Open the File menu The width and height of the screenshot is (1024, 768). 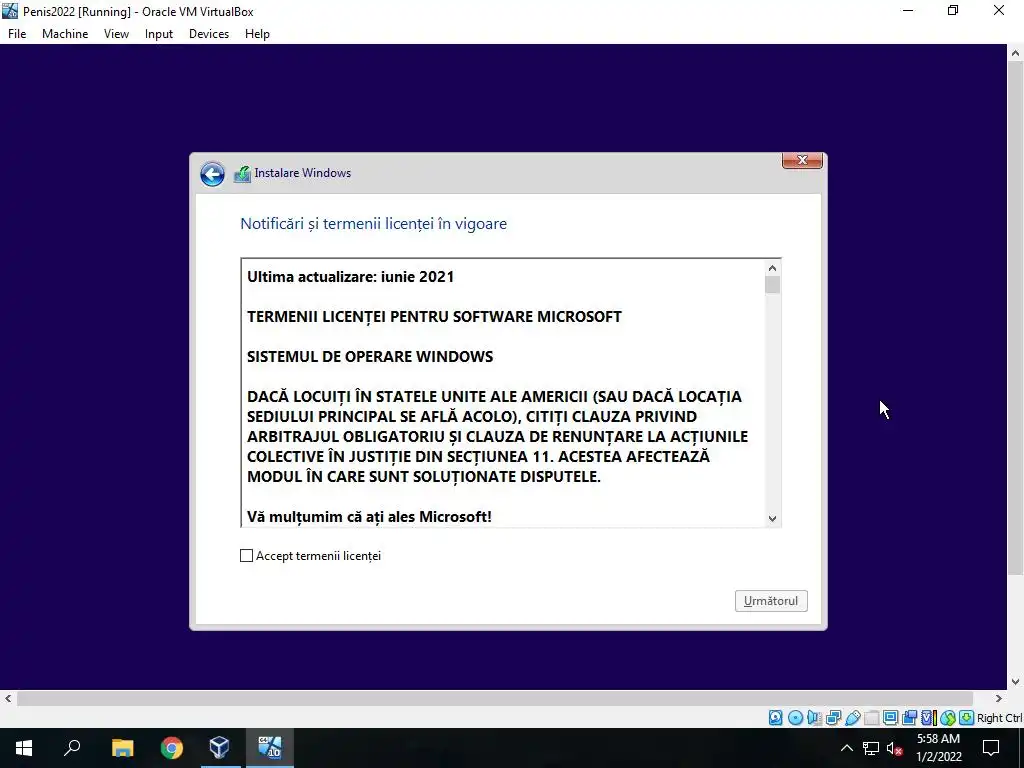17,34
